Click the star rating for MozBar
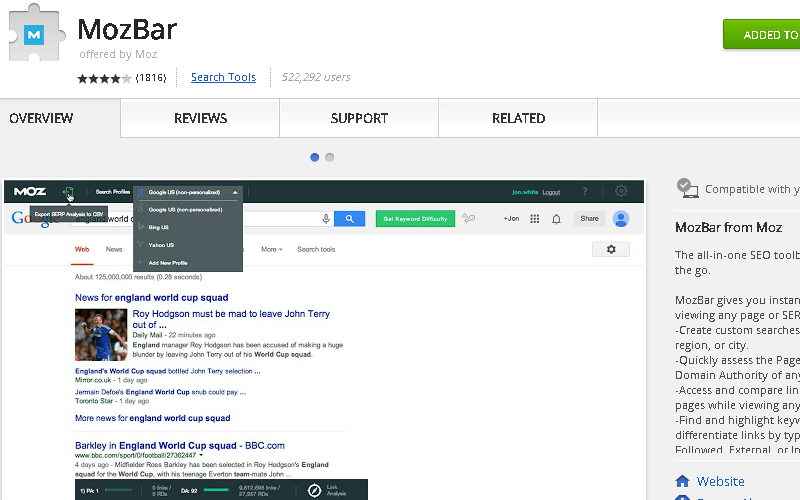Image resolution: width=800 pixels, height=500 pixels. pyautogui.click(x=104, y=78)
